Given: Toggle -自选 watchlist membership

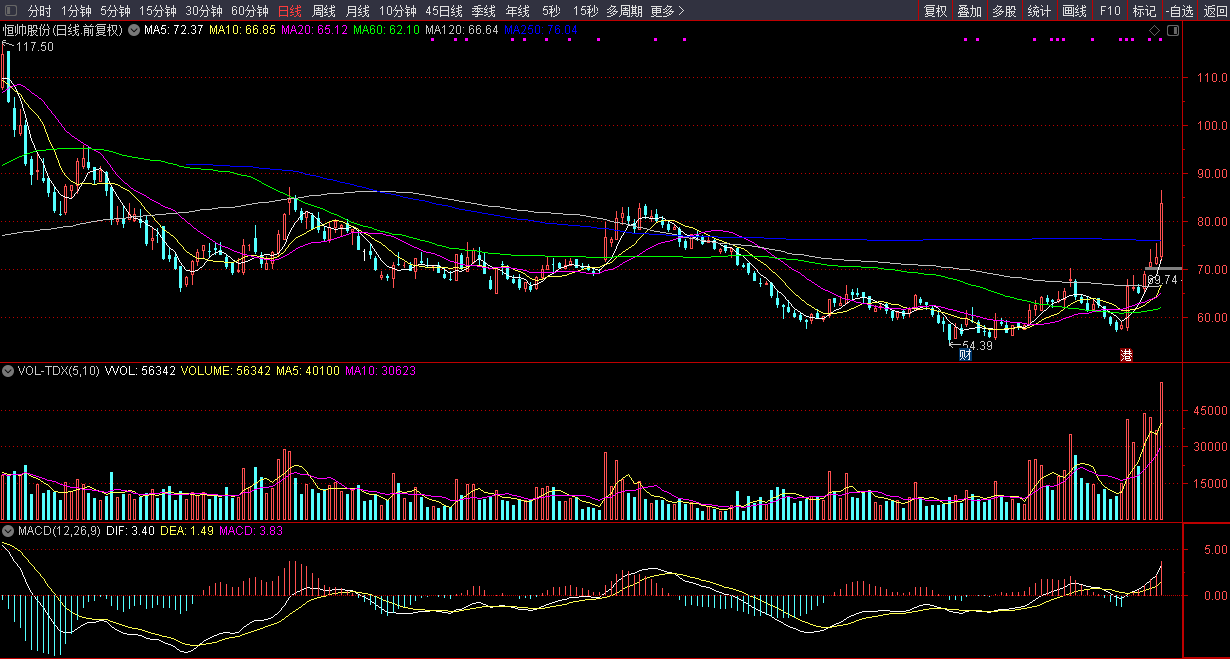Looking at the screenshot, I should click(x=1180, y=11).
